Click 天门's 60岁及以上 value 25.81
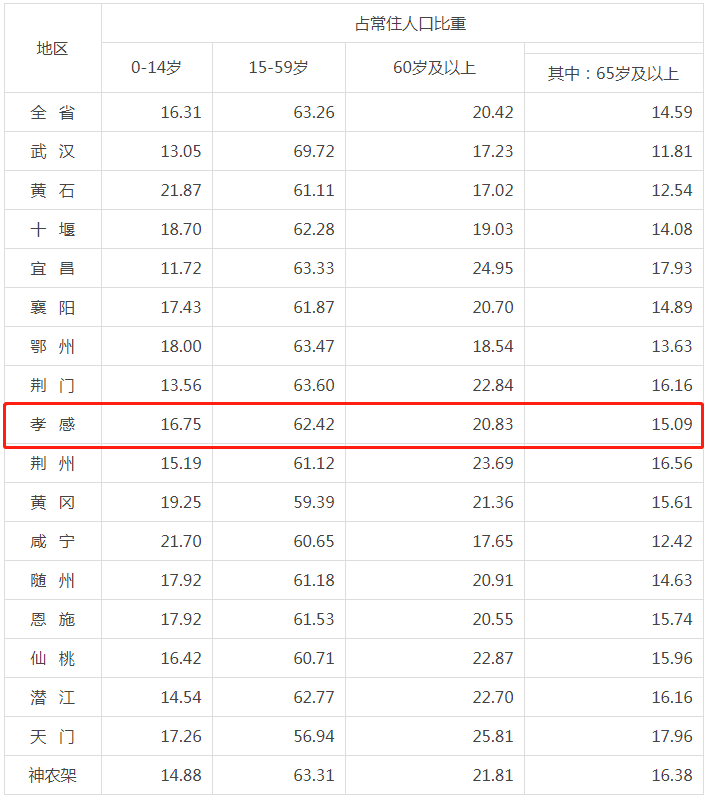Viewport: 707px width, 798px height. (x=492, y=736)
